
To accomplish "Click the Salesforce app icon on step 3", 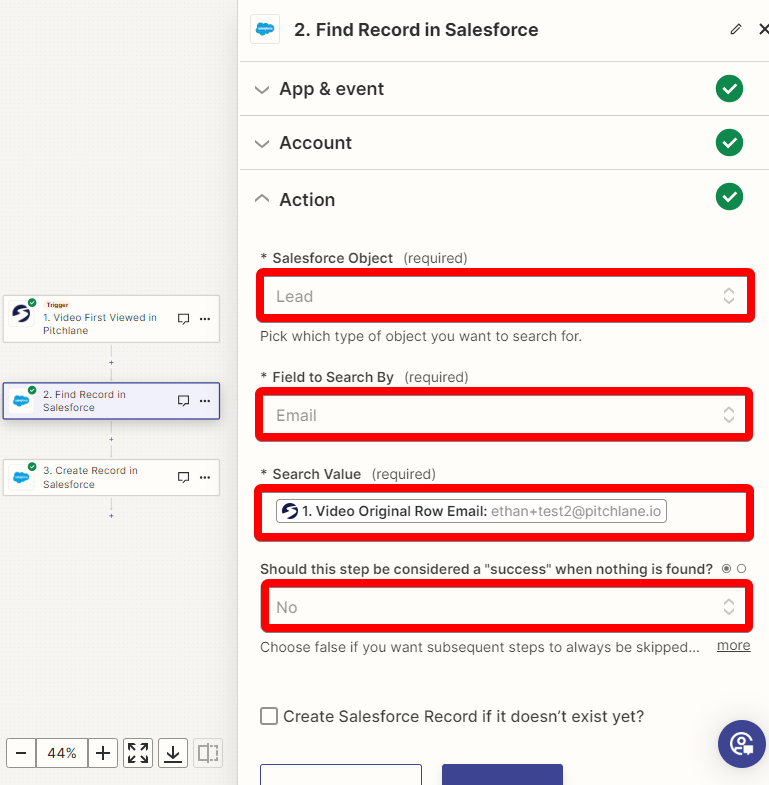I will pyautogui.click(x=22, y=477).
